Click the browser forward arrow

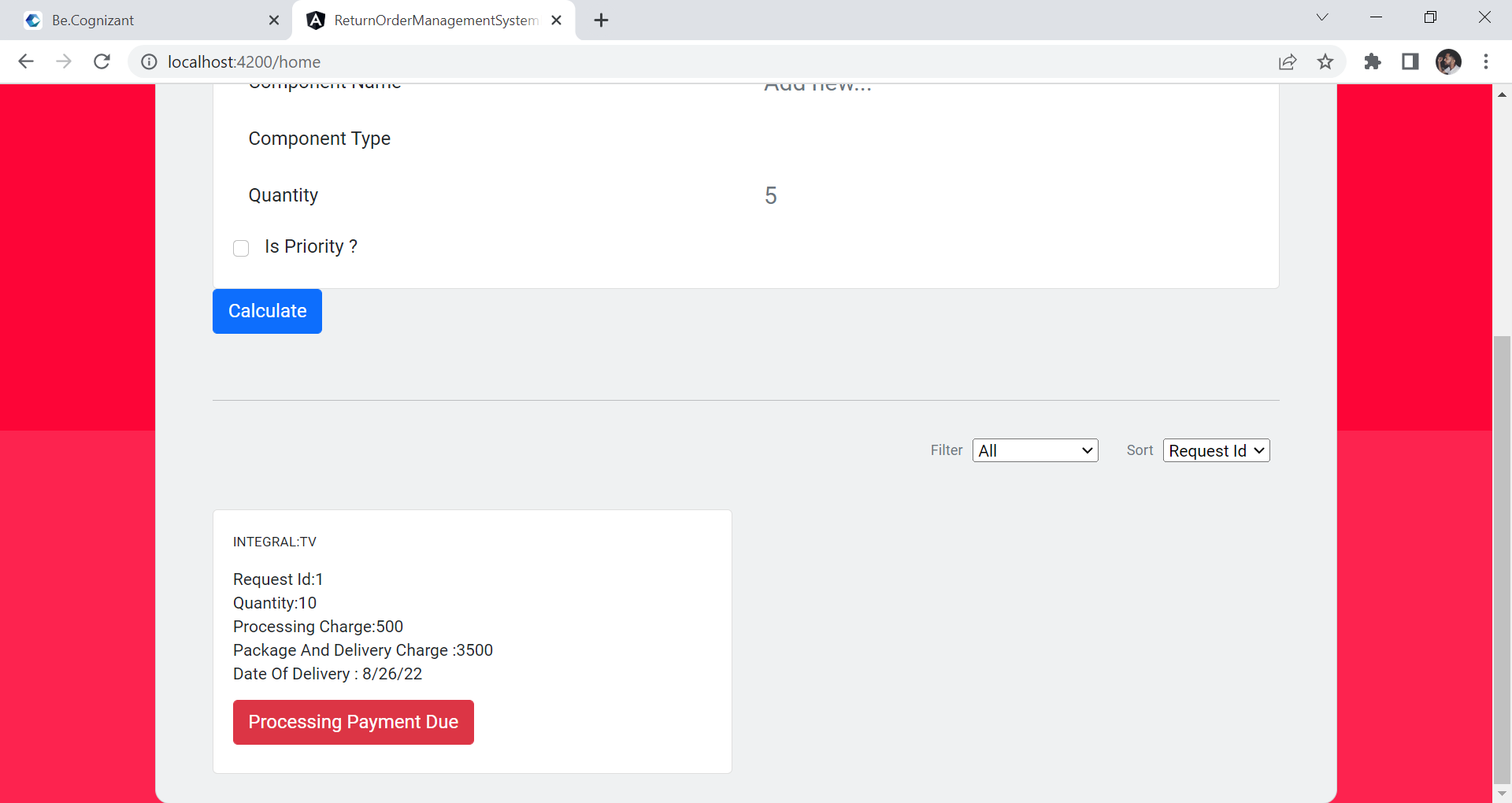(64, 61)
